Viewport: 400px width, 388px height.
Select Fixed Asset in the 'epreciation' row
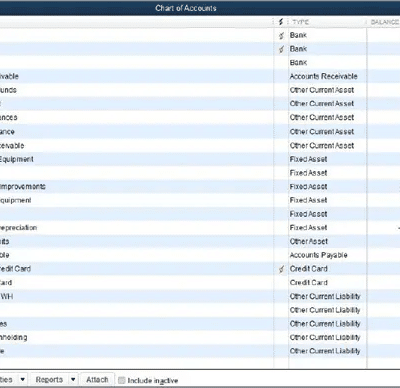(x=308, y=228)
